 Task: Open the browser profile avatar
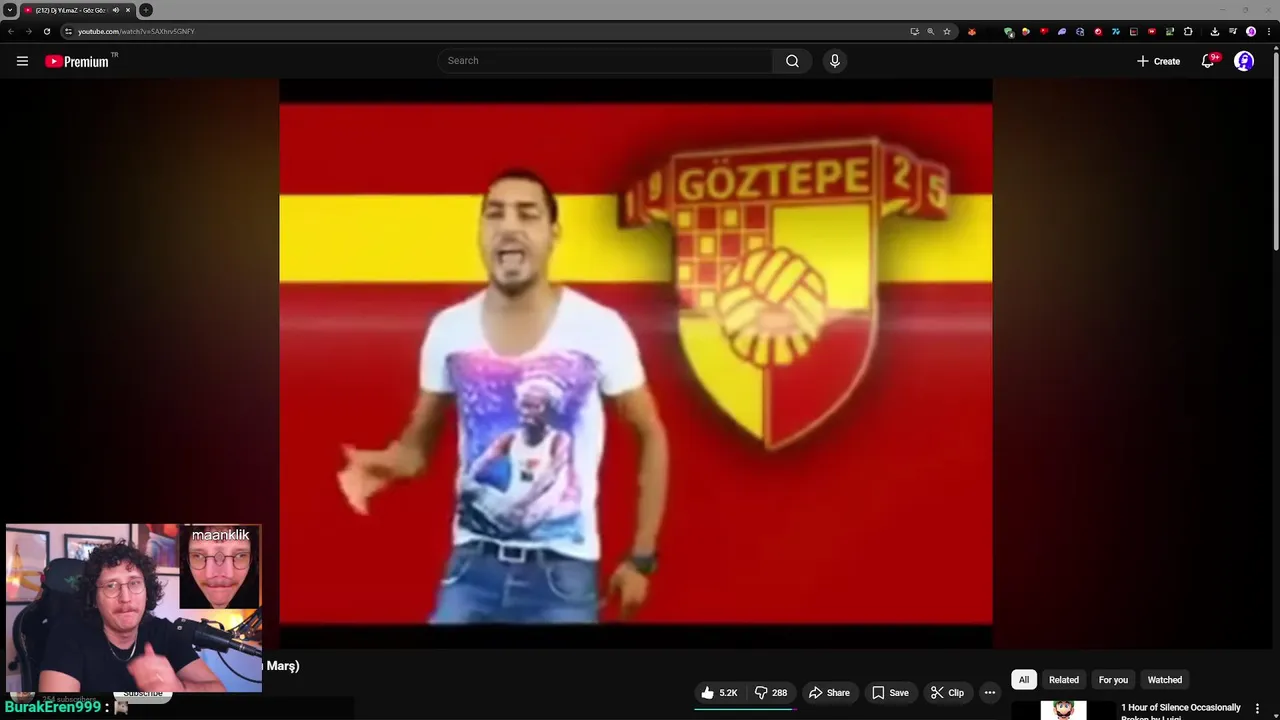pos(1251,31)
